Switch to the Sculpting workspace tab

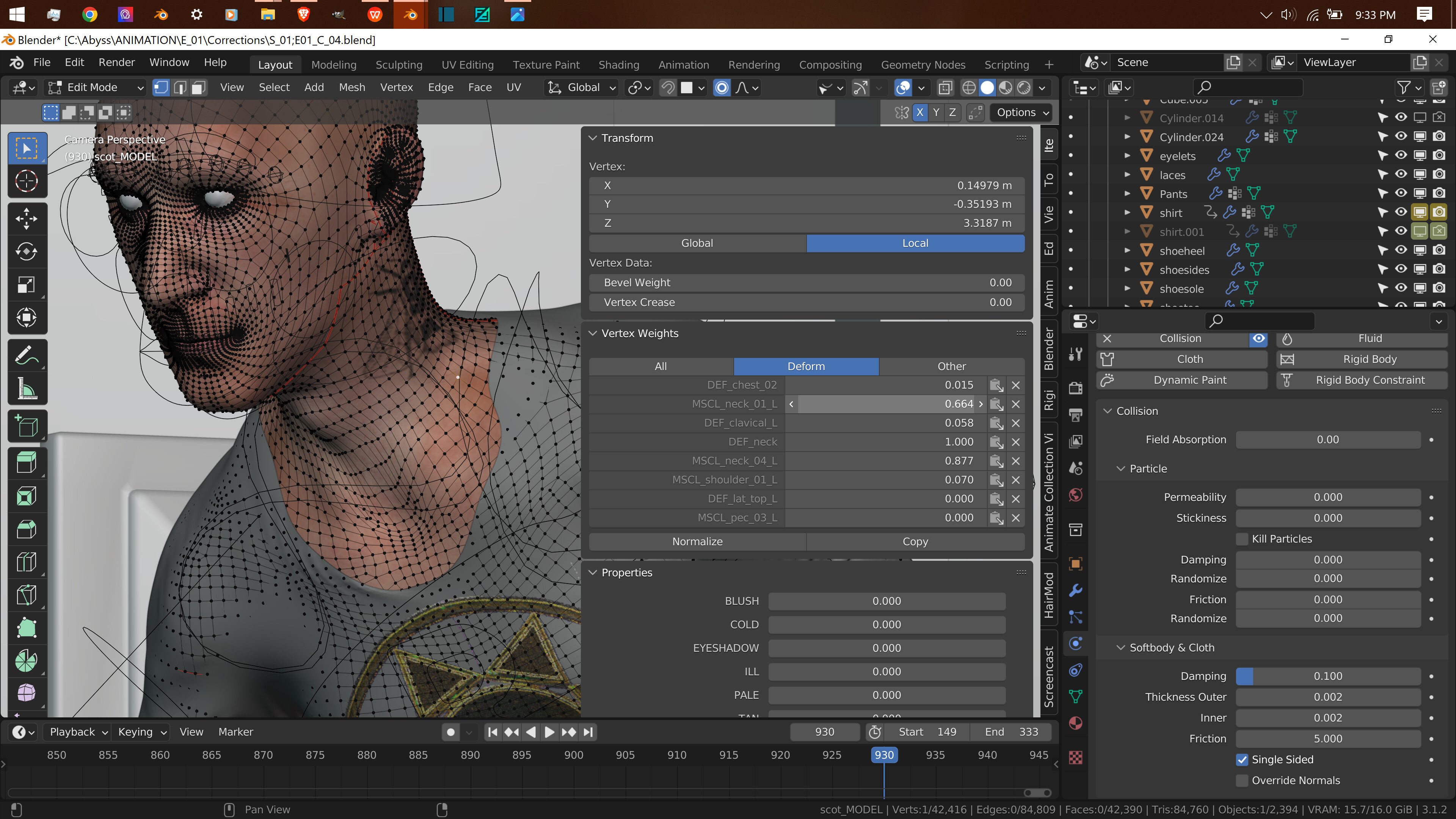point(399,65)
